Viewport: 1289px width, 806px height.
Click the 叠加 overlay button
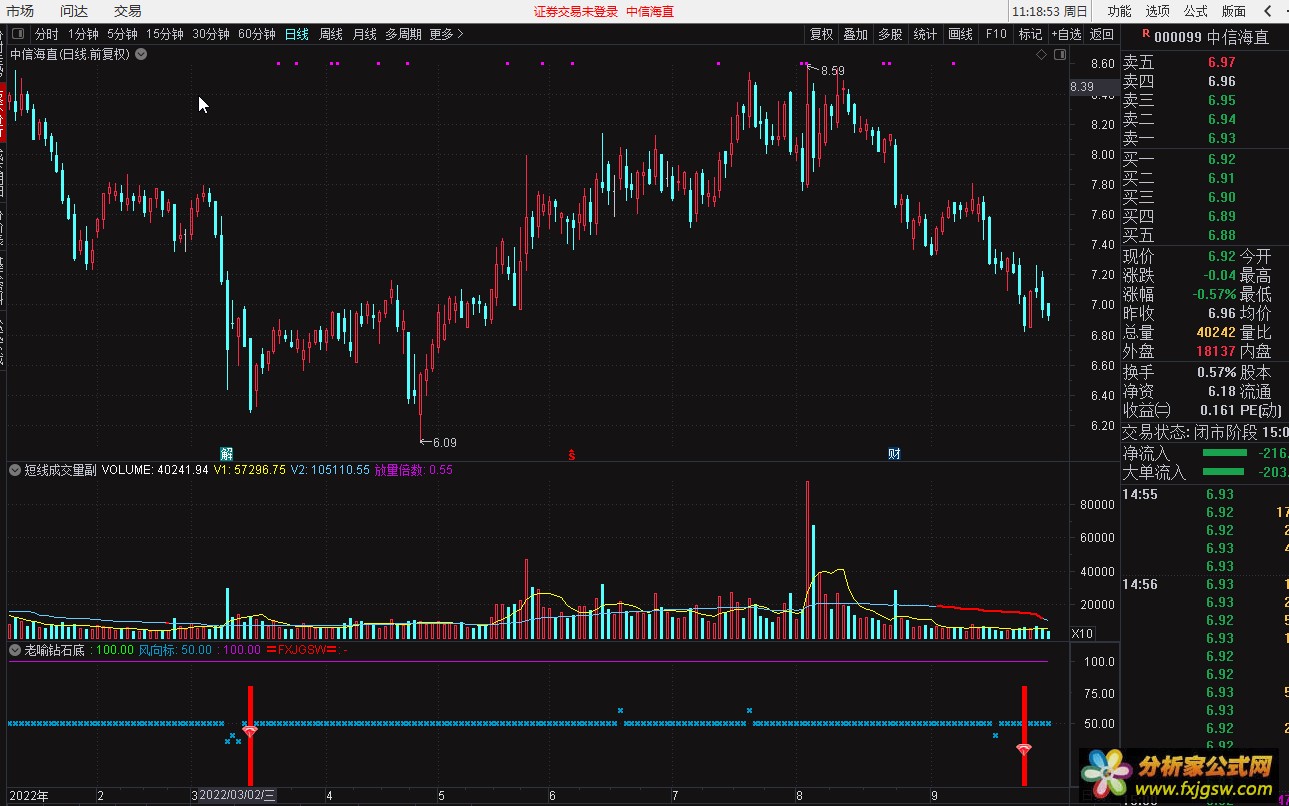pyautogui.click(x=856, y=34)
